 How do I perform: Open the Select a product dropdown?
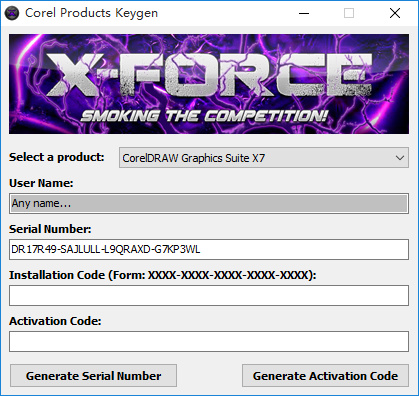[264, 158]
